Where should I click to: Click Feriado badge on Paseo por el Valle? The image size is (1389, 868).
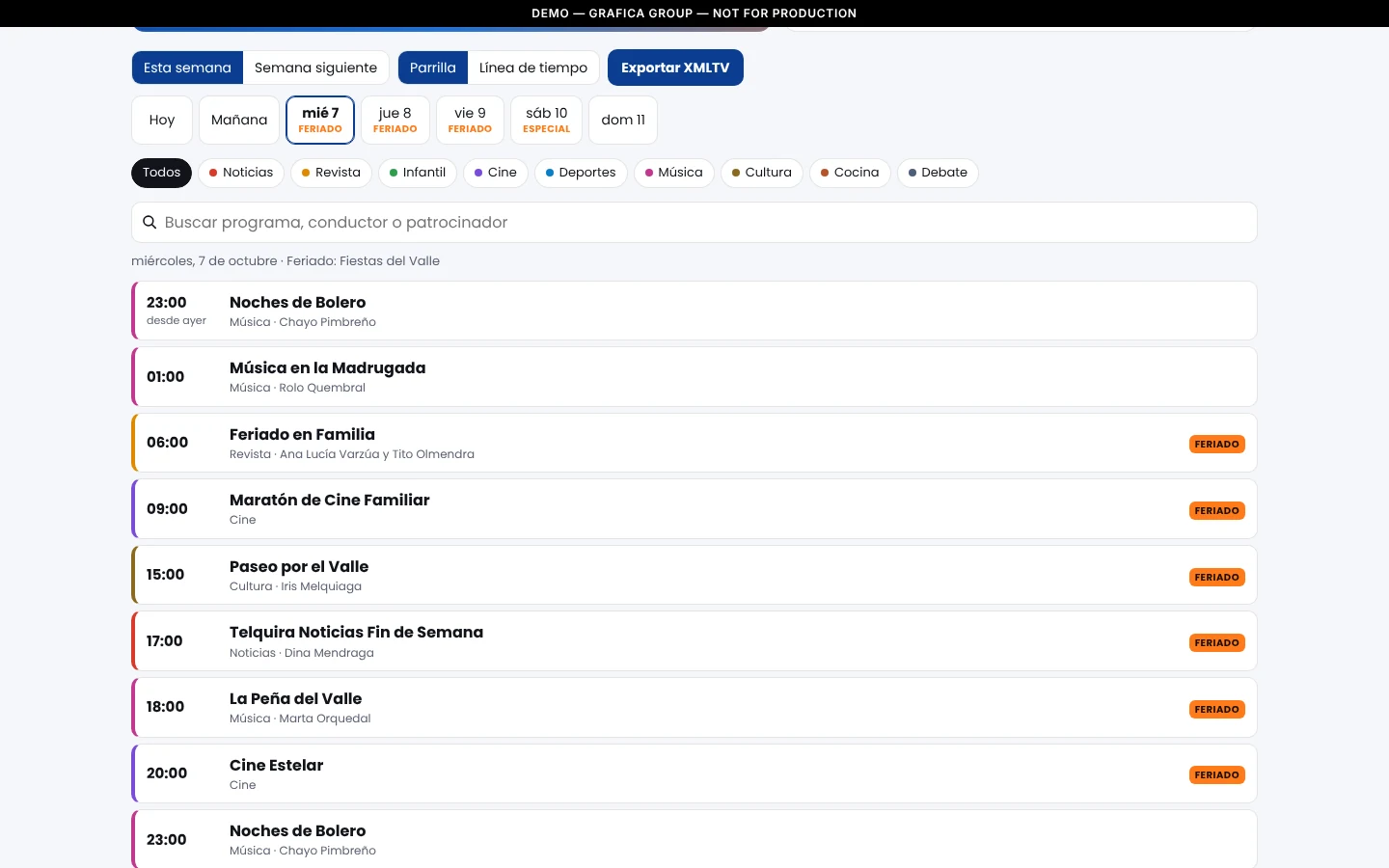[1217, 578]
